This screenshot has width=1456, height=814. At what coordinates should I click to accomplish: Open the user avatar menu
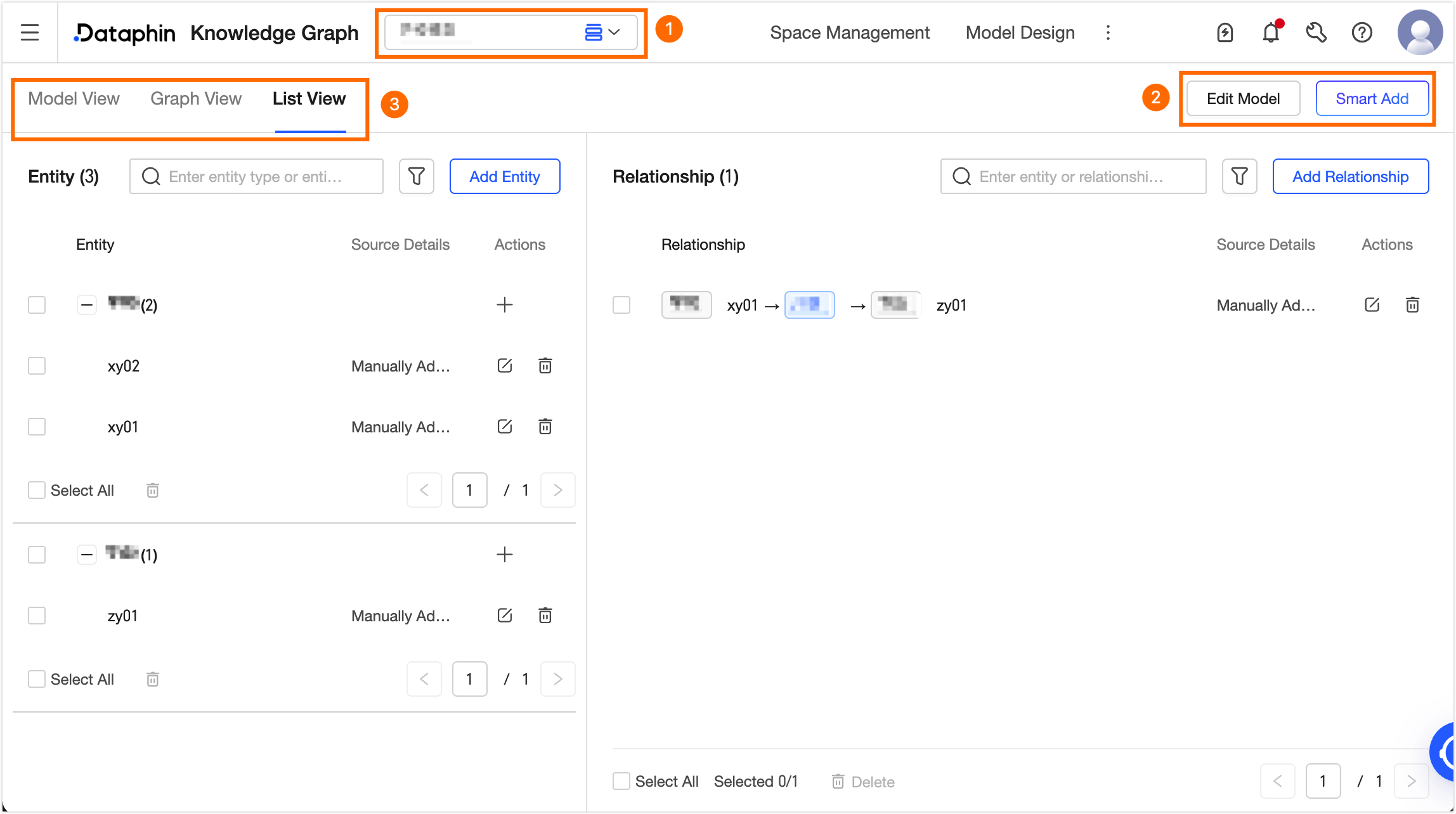pyautogui.click(x=1420, y=32)
